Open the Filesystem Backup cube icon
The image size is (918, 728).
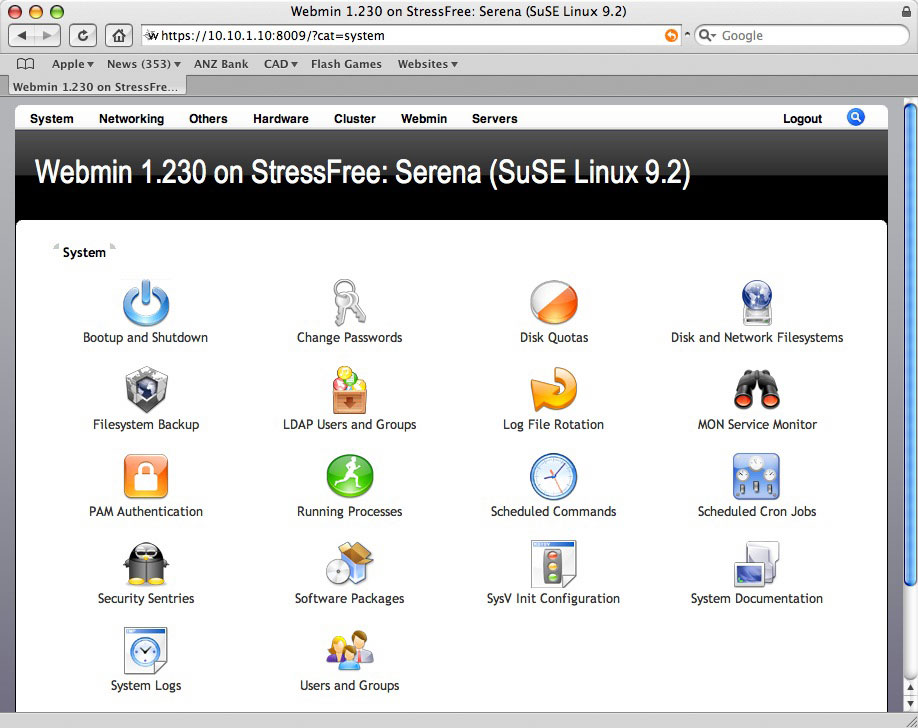[x=146, y=389]
